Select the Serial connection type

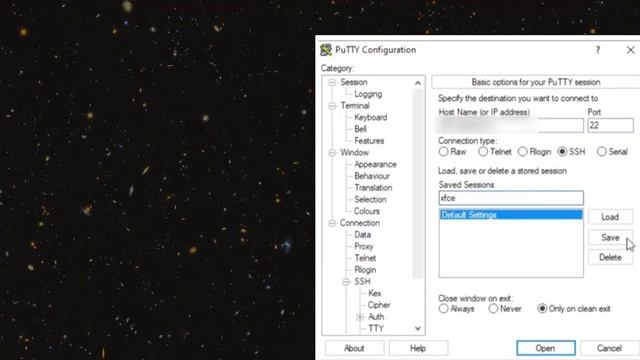tap(602, 152)
